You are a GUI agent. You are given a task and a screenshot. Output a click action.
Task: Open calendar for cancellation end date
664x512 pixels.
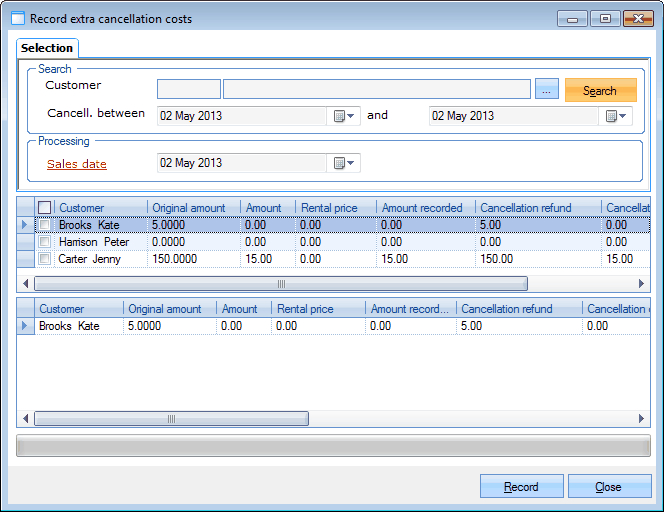tap(615, 116)
